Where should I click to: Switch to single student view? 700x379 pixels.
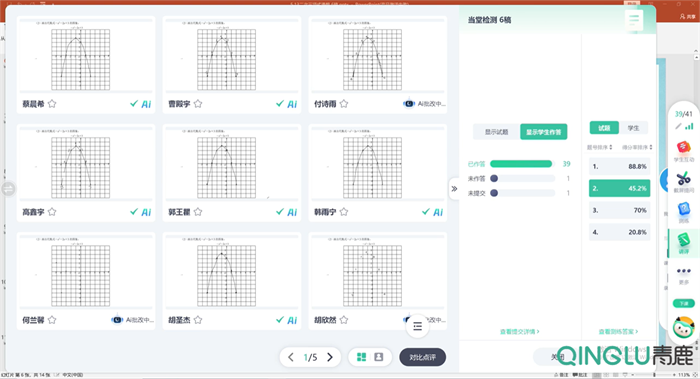pyautogui.click(x=379, y=357)
